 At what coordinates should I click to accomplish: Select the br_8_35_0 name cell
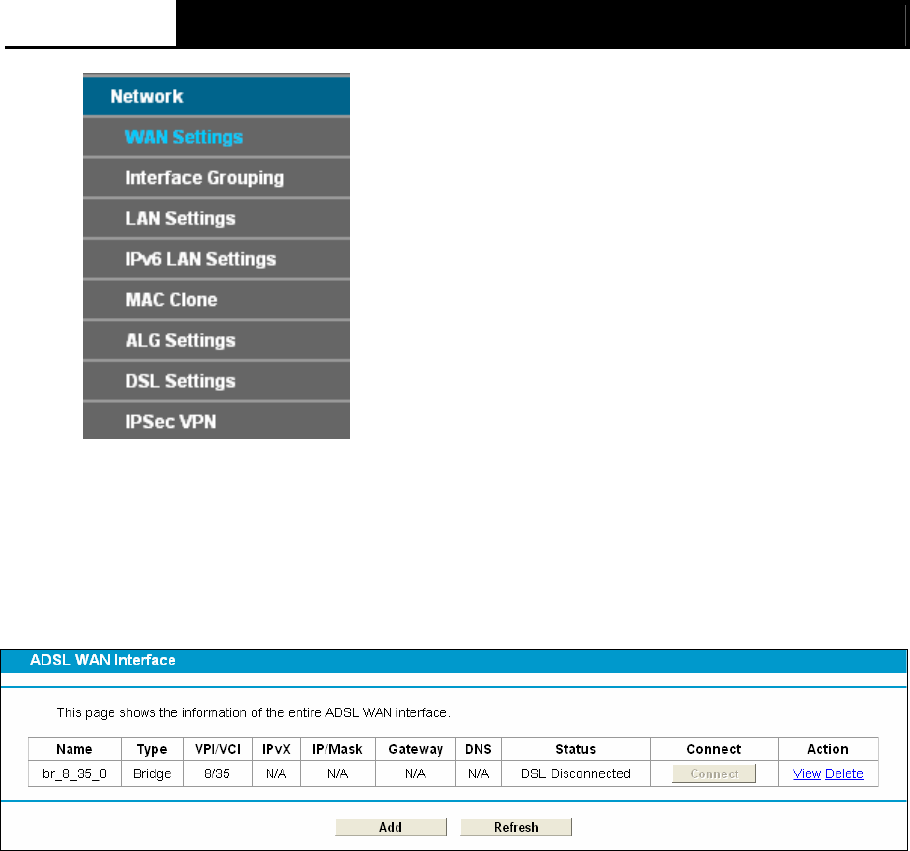pyautogui.click(x=74, y=774)
